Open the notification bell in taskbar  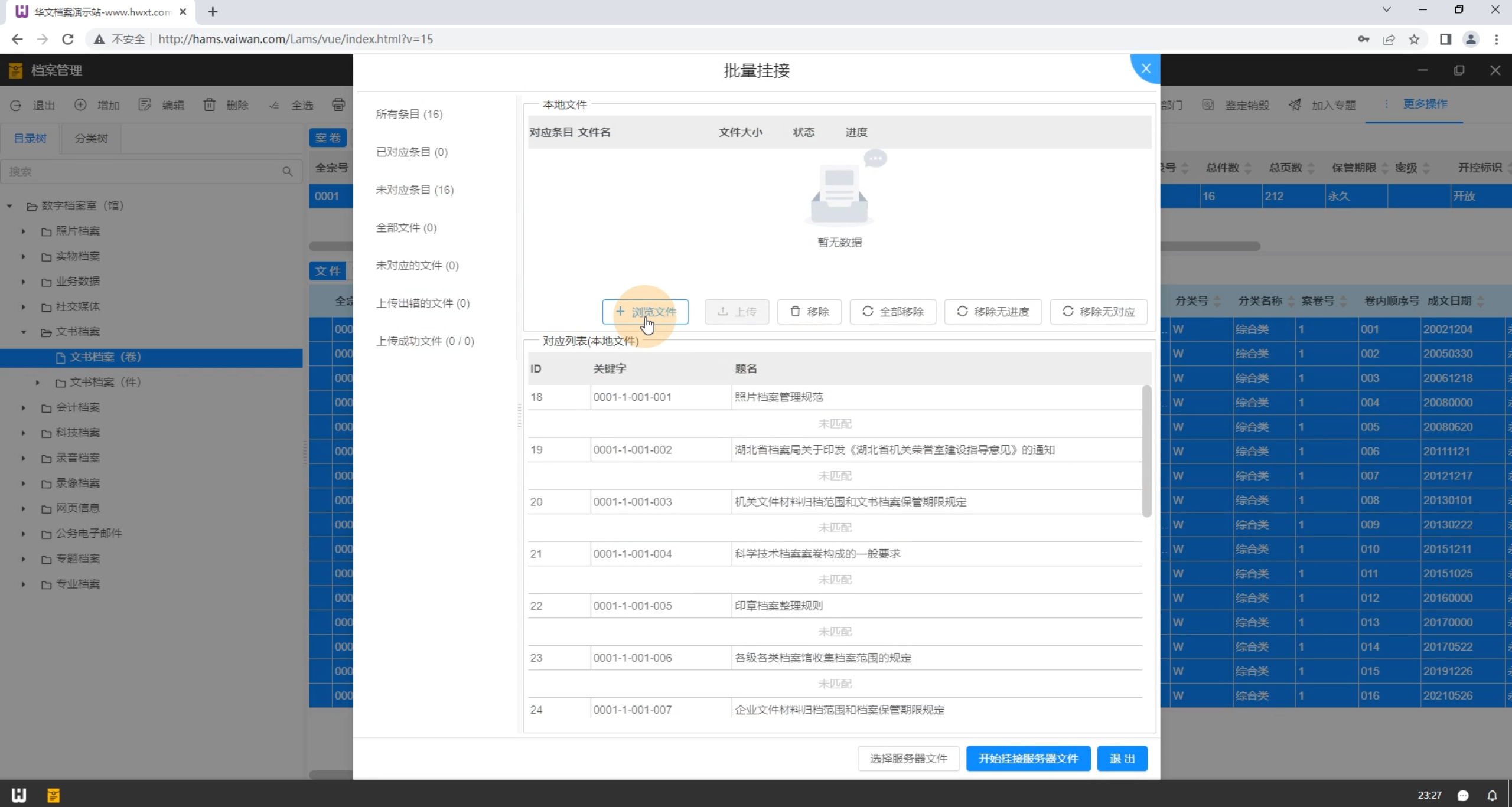(x=1492, y=795)
